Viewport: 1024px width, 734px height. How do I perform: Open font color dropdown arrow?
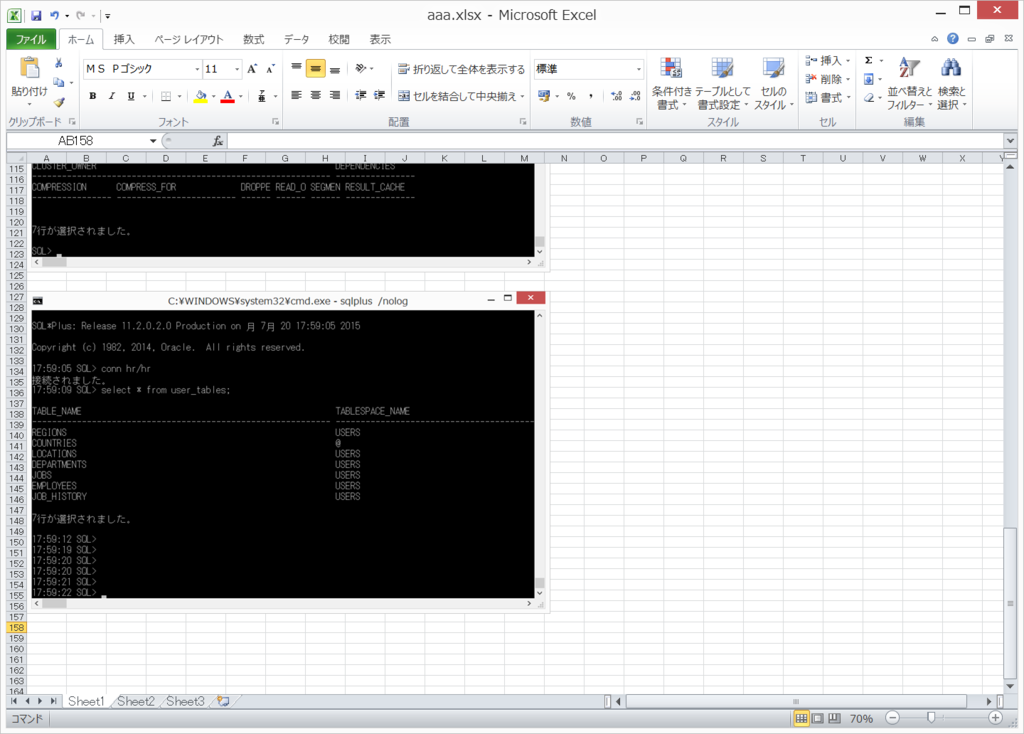point(241,97)
